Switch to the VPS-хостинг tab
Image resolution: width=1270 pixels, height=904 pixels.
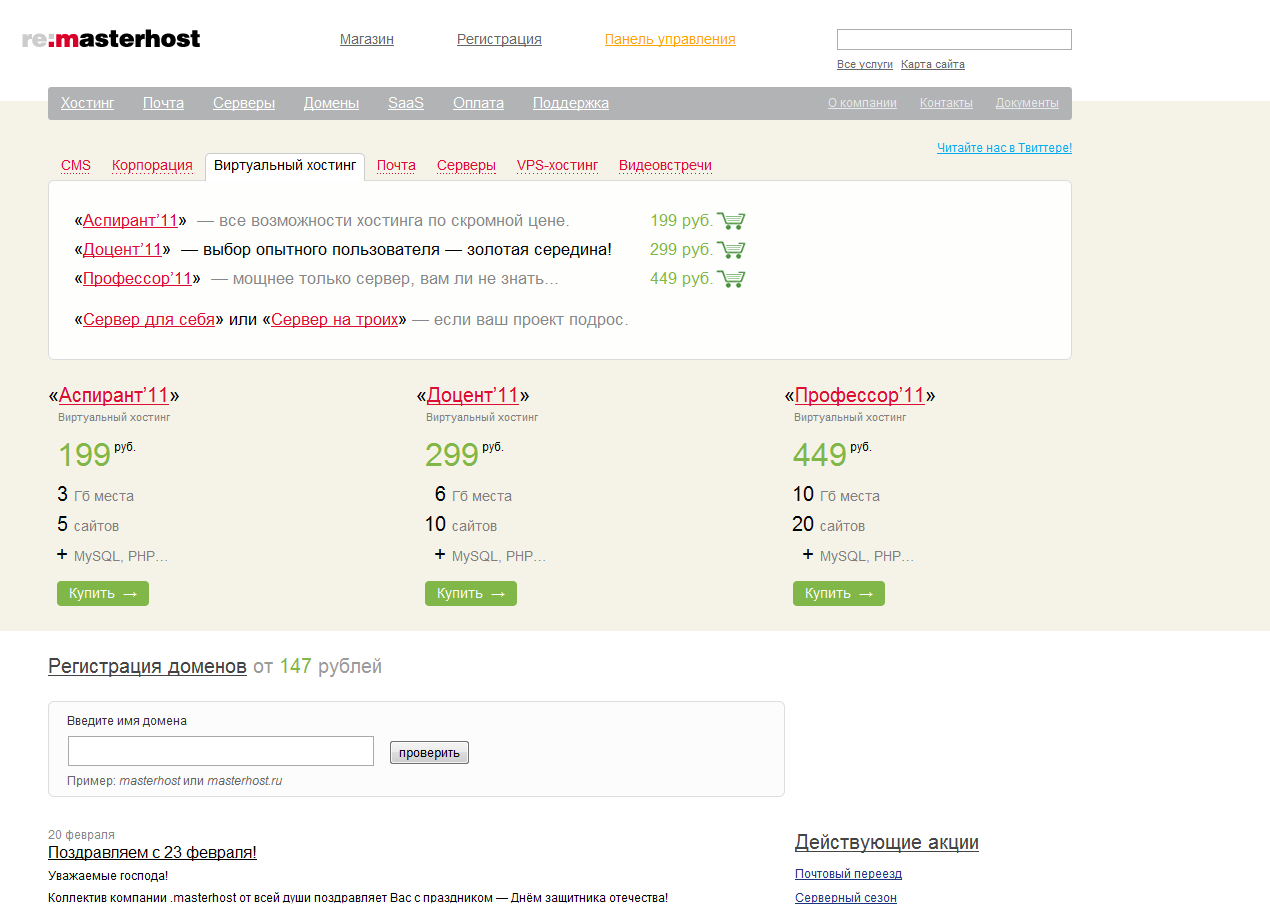click(x=557, y=166)
